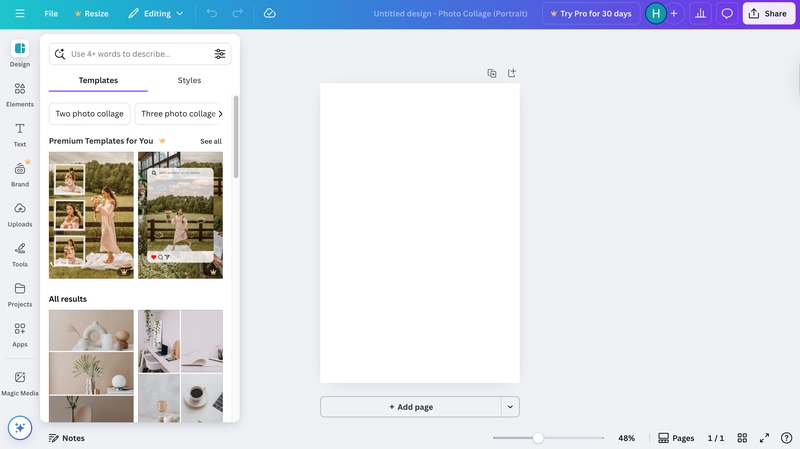
Task: Select the Two photo collage chip
Action: point(89,114)
